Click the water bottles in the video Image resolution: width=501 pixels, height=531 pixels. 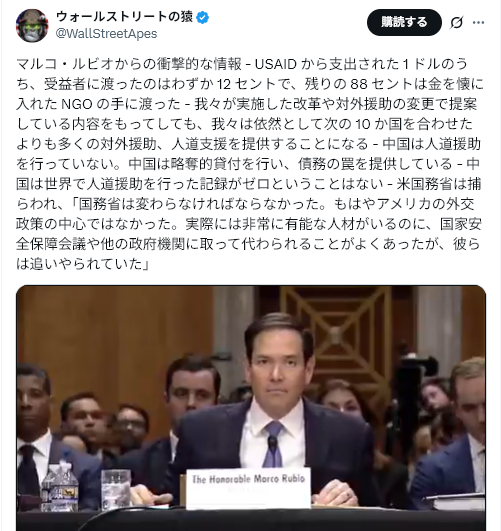tap(60, 486)
